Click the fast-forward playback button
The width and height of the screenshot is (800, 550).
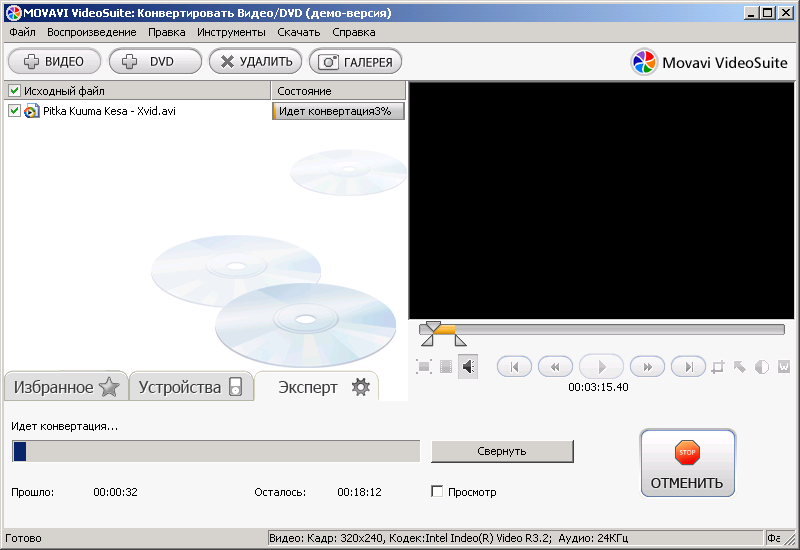point(647,366)
